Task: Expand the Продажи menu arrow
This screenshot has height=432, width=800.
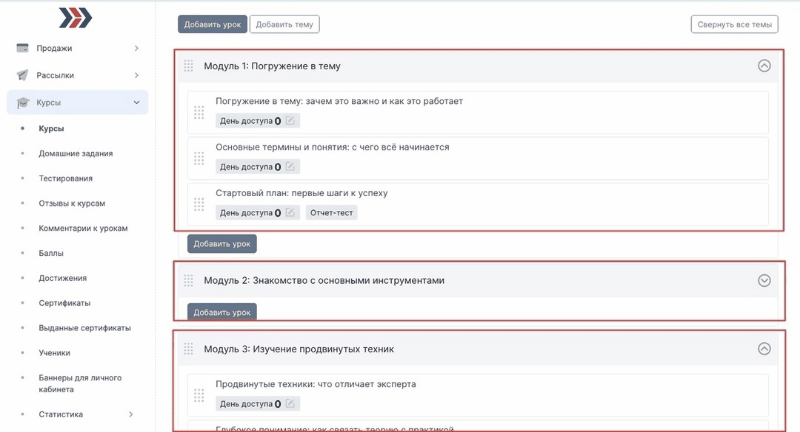Action: pyautogui.click(x=136, y=48)
